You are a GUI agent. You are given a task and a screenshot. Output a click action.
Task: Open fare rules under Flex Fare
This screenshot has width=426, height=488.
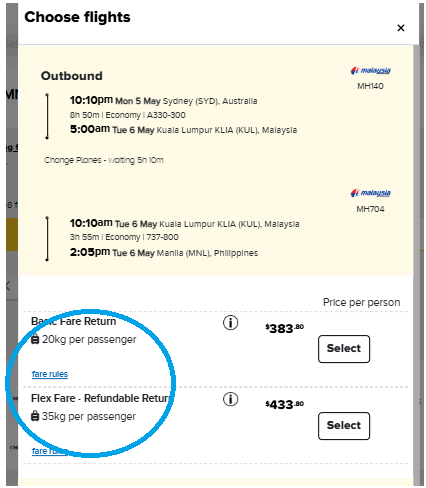50,451
